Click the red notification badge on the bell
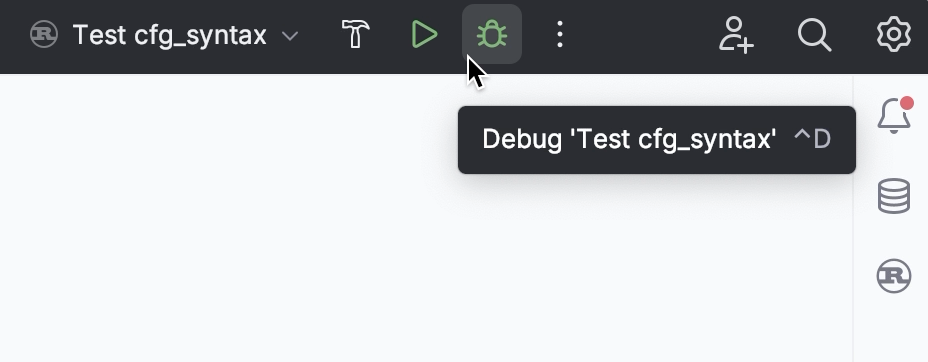This screenshot has width=928, height=362. click(907, 104)
